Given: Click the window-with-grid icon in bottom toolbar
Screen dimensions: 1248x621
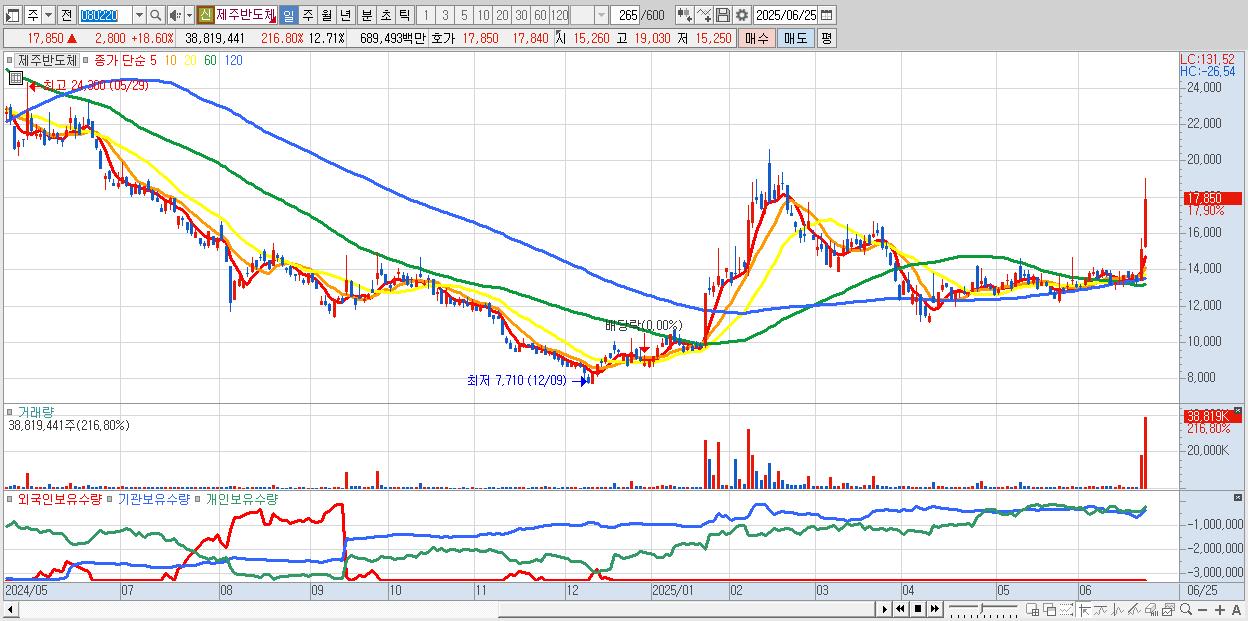Looking at the screenshot, I should 1033,609.
